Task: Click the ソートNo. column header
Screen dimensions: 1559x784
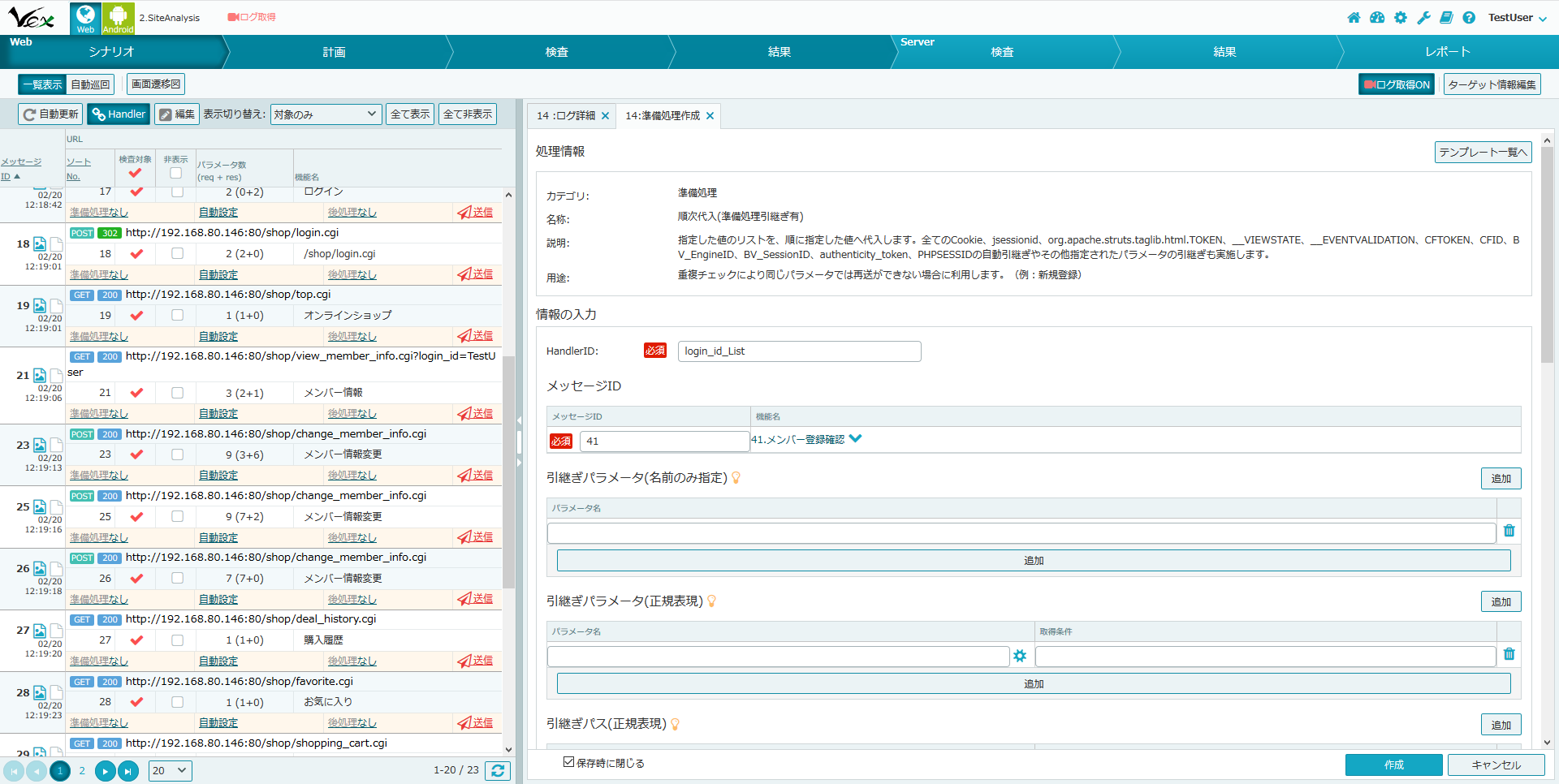Action: pos(79,169)
